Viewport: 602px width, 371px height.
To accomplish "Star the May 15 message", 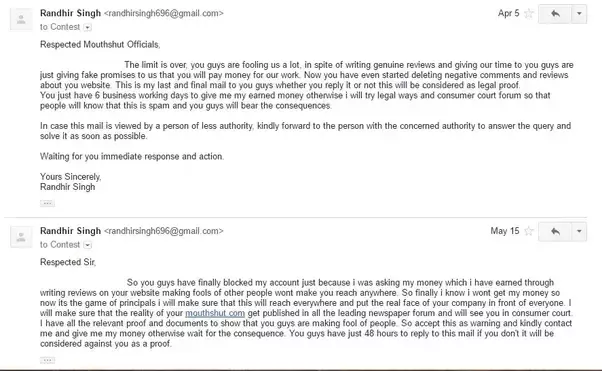I will (529, 231).
